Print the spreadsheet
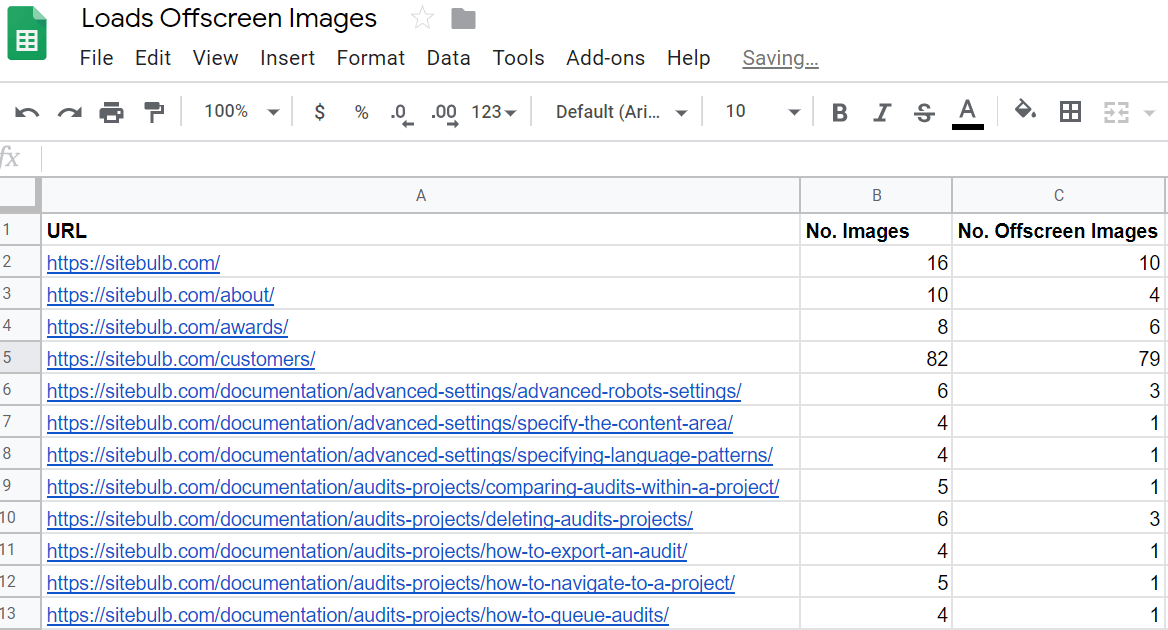This screenshot has height=630, width=1168. (112, 112)
